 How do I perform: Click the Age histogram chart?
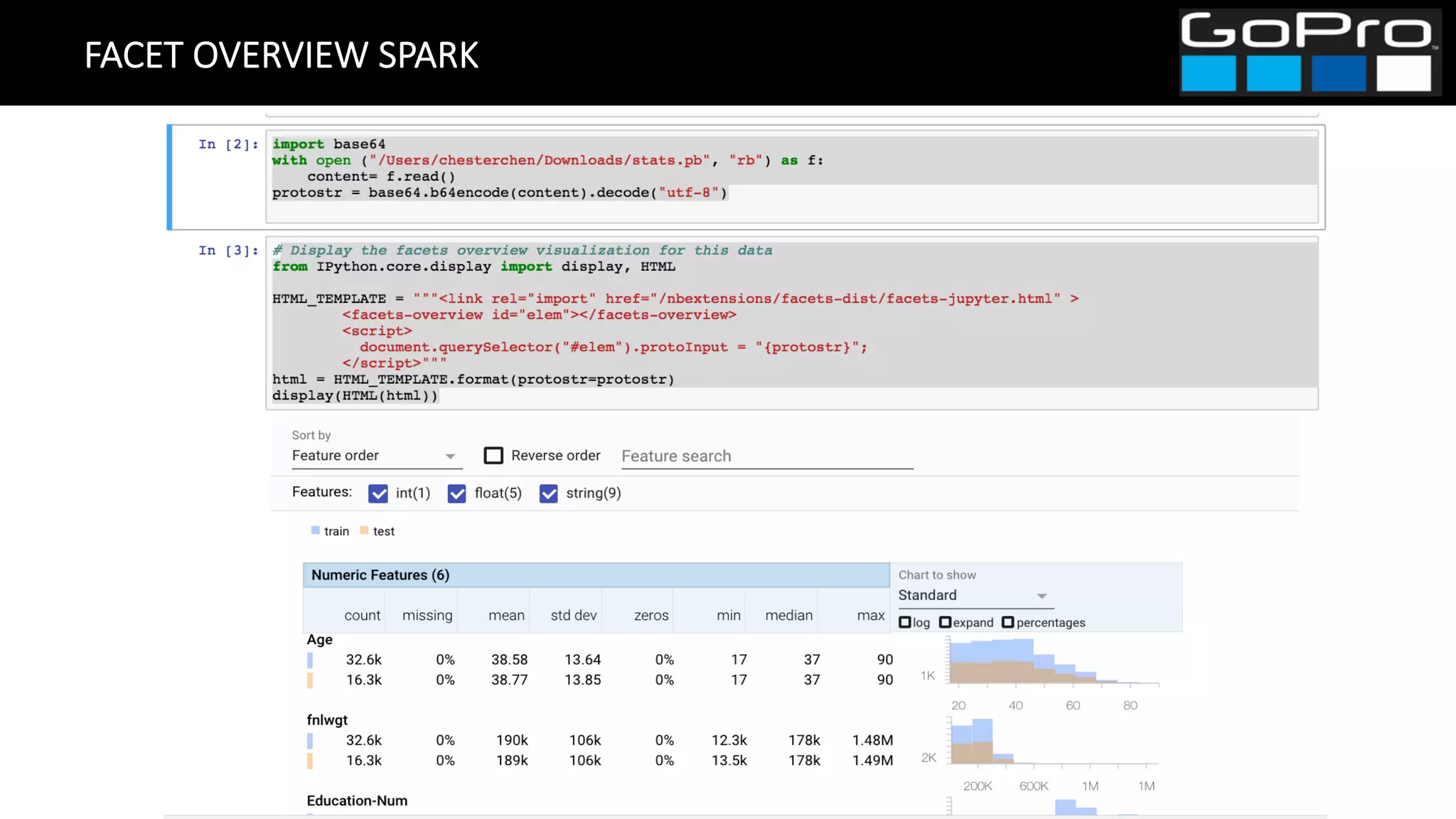(1054, 661)
